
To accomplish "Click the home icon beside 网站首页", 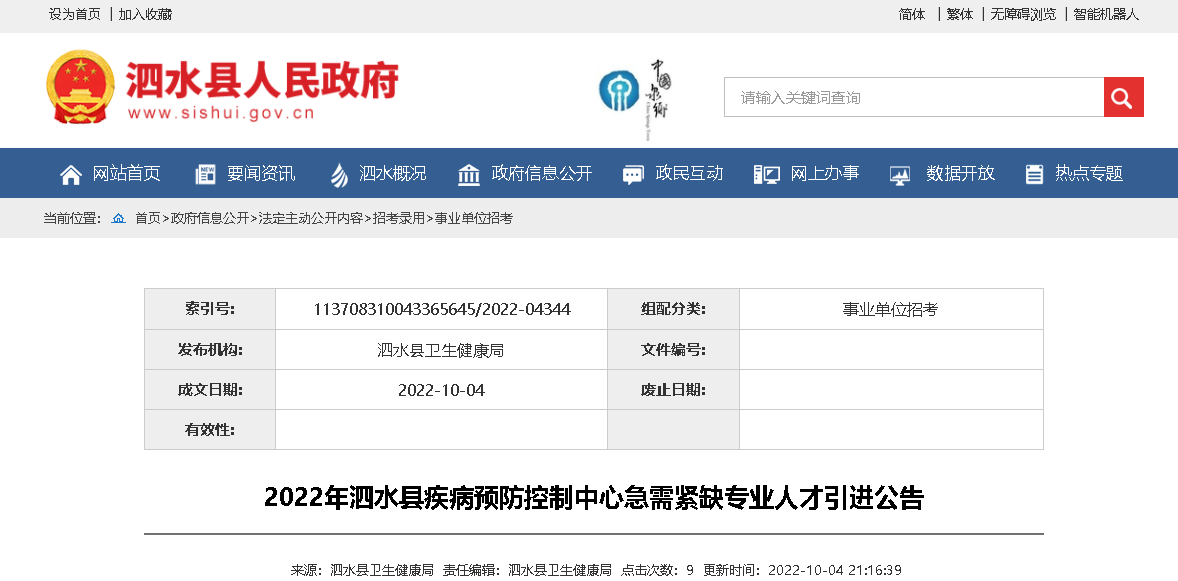I will point(71,174).
